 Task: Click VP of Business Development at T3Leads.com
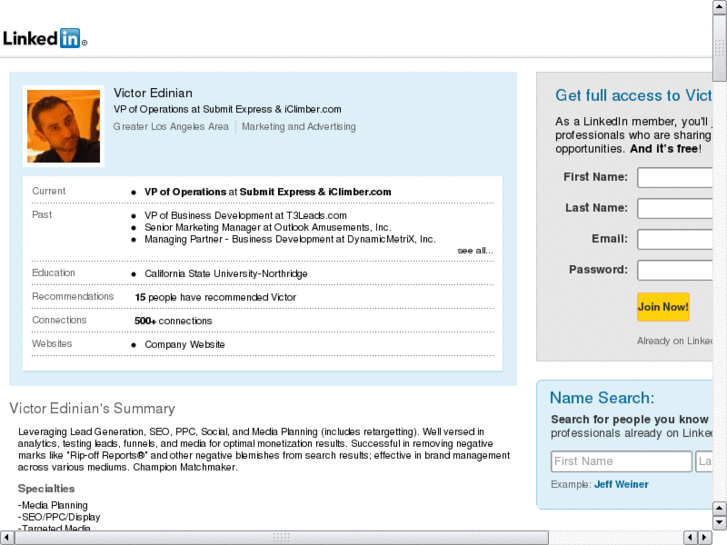click(245, 215)
